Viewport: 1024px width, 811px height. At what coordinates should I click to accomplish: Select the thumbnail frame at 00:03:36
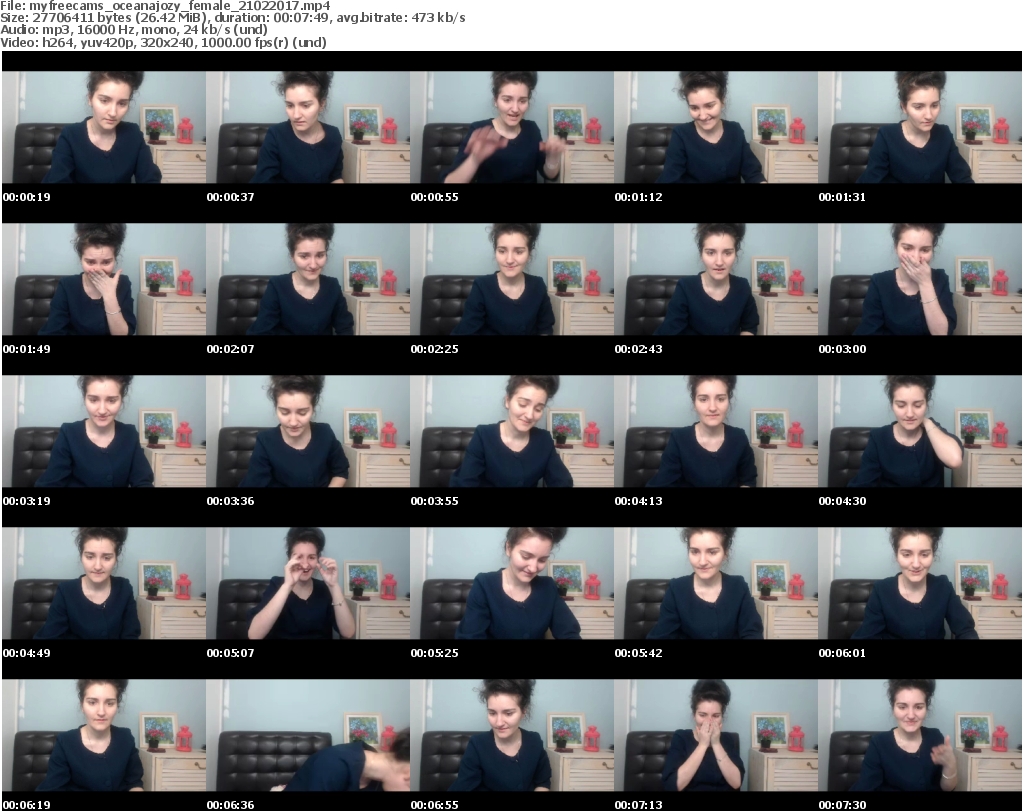pyautogui.click(x=308, y=432)
